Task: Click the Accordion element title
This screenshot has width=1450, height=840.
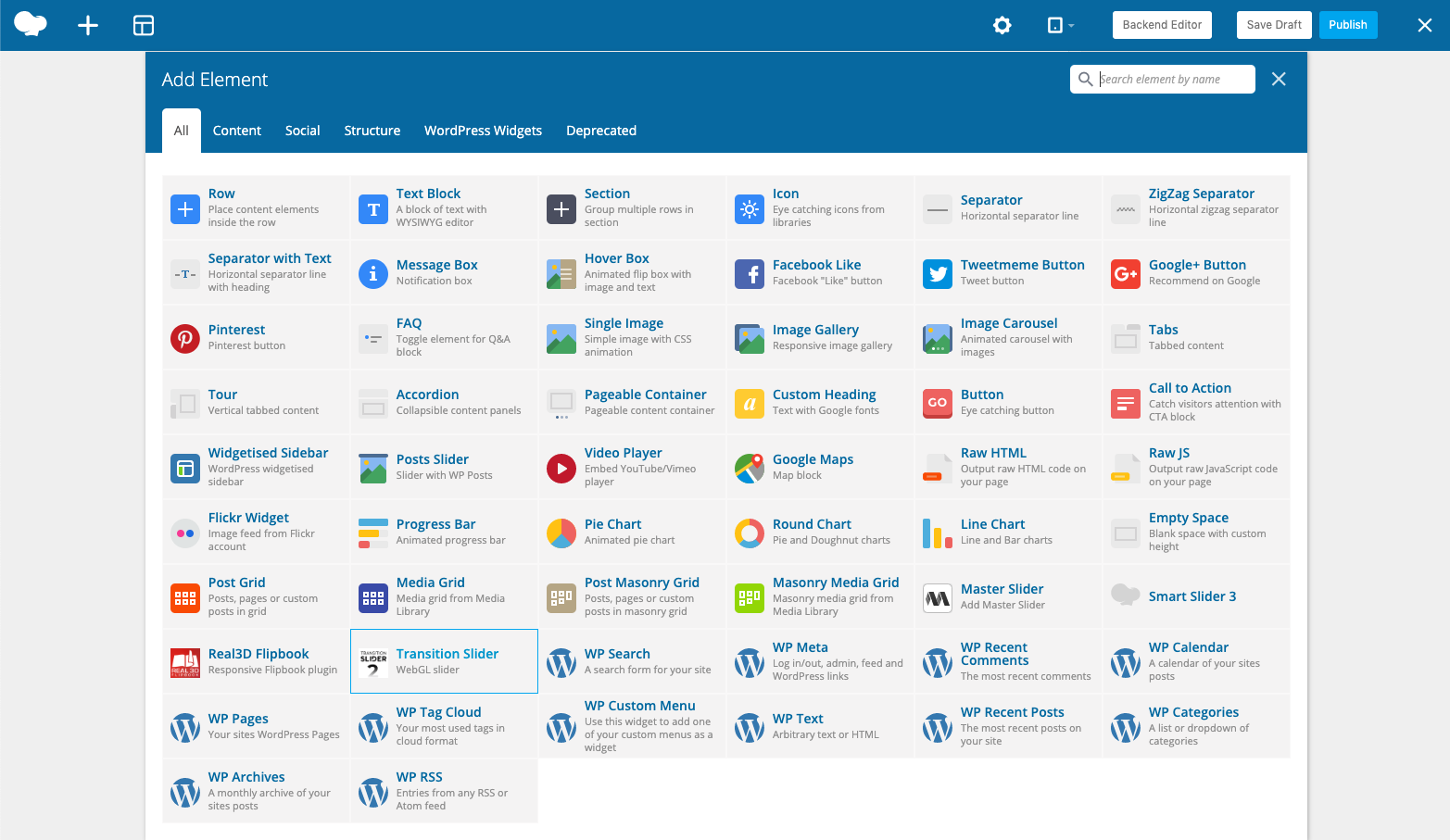Action: (427, 395)
